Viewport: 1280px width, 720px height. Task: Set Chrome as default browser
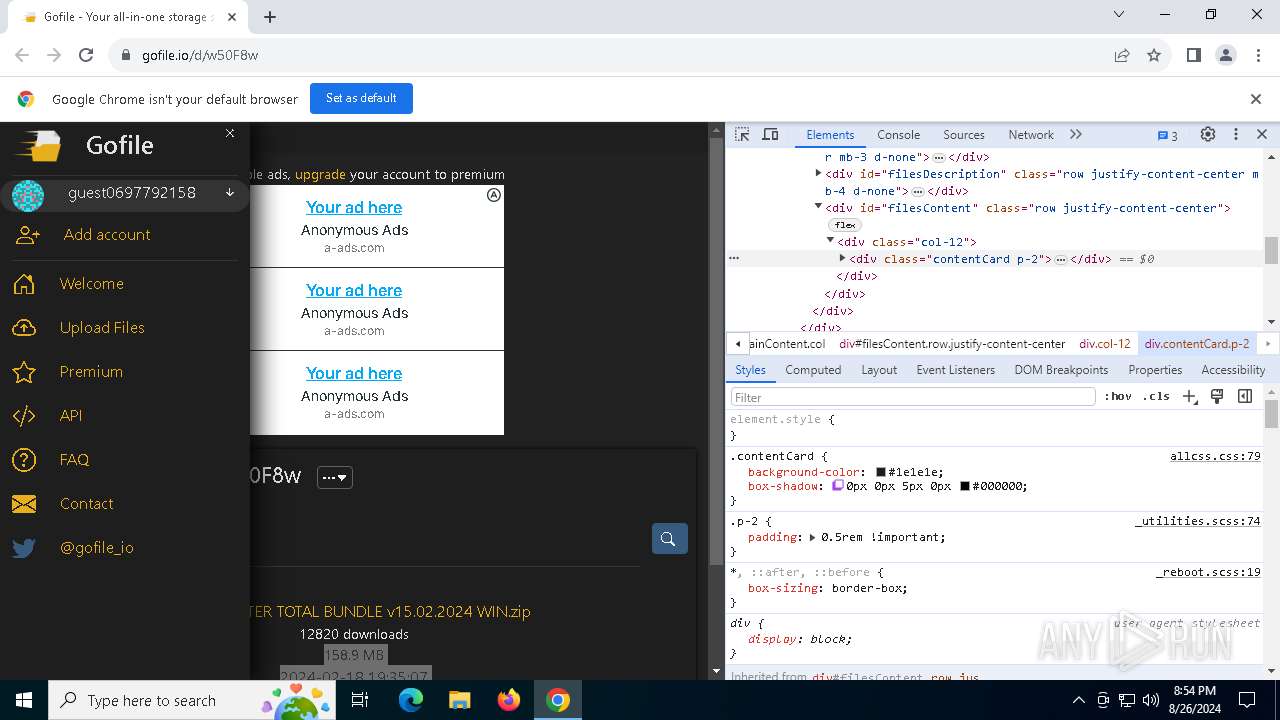tap(361, 98)
